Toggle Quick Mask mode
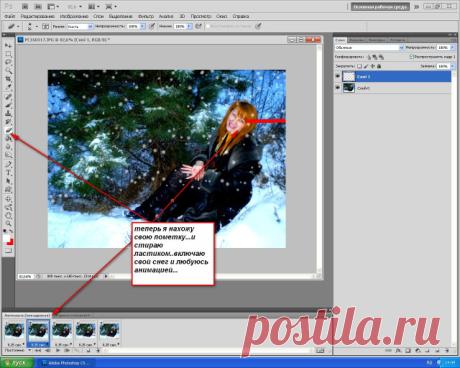This screenshot has height=368, width=460. pyautogui.click(x=8, y=250)
